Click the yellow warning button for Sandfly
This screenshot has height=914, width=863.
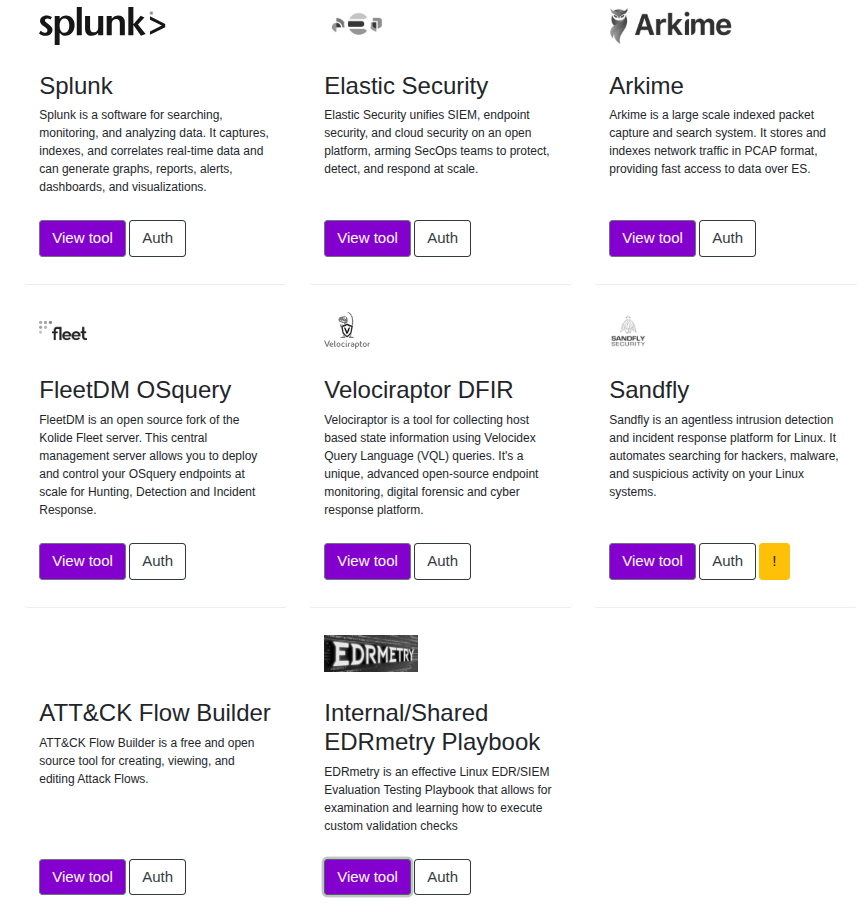[x=774, y=561]
